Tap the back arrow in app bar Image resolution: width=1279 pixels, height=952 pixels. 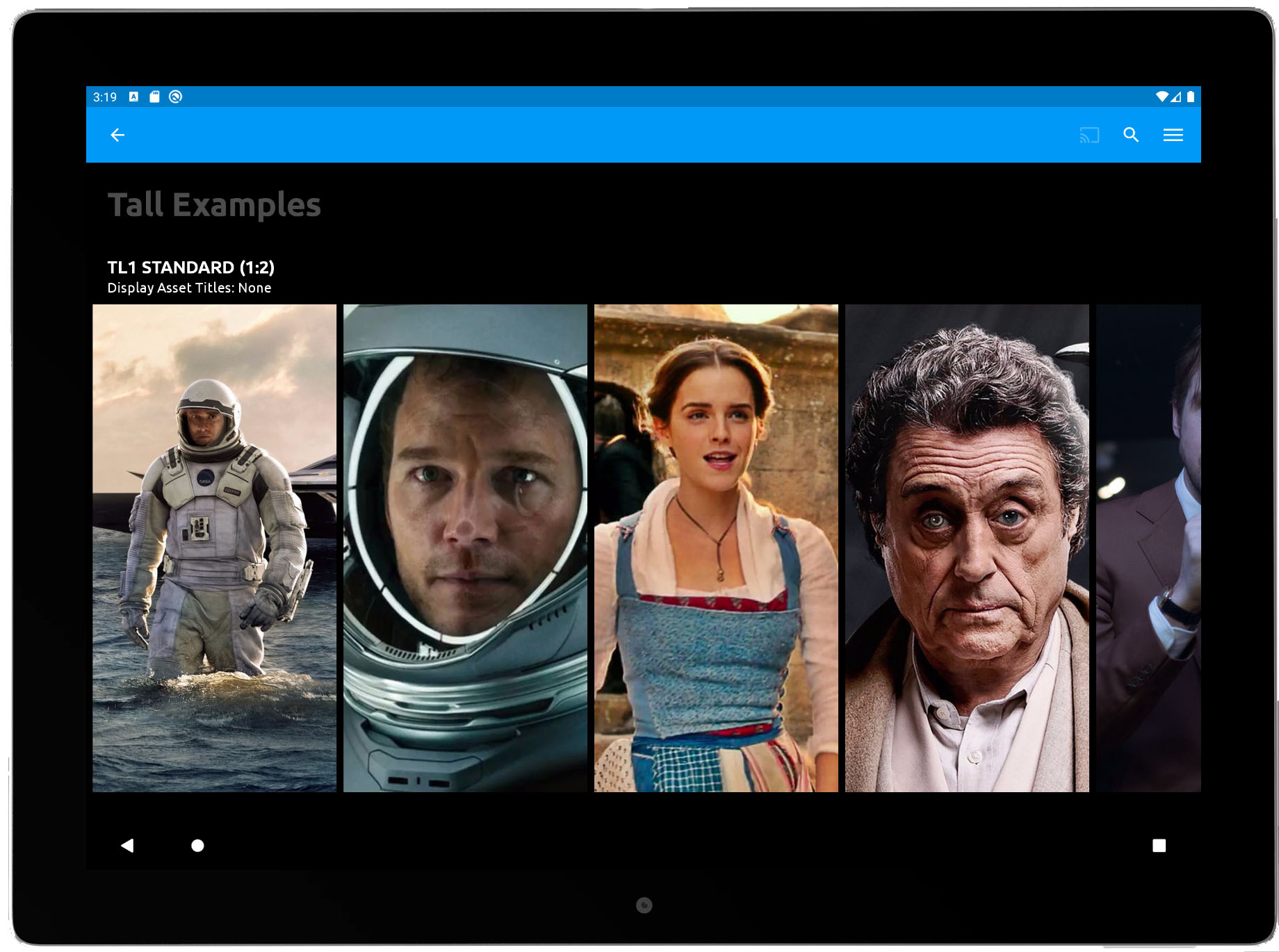[x=117, y=135]
